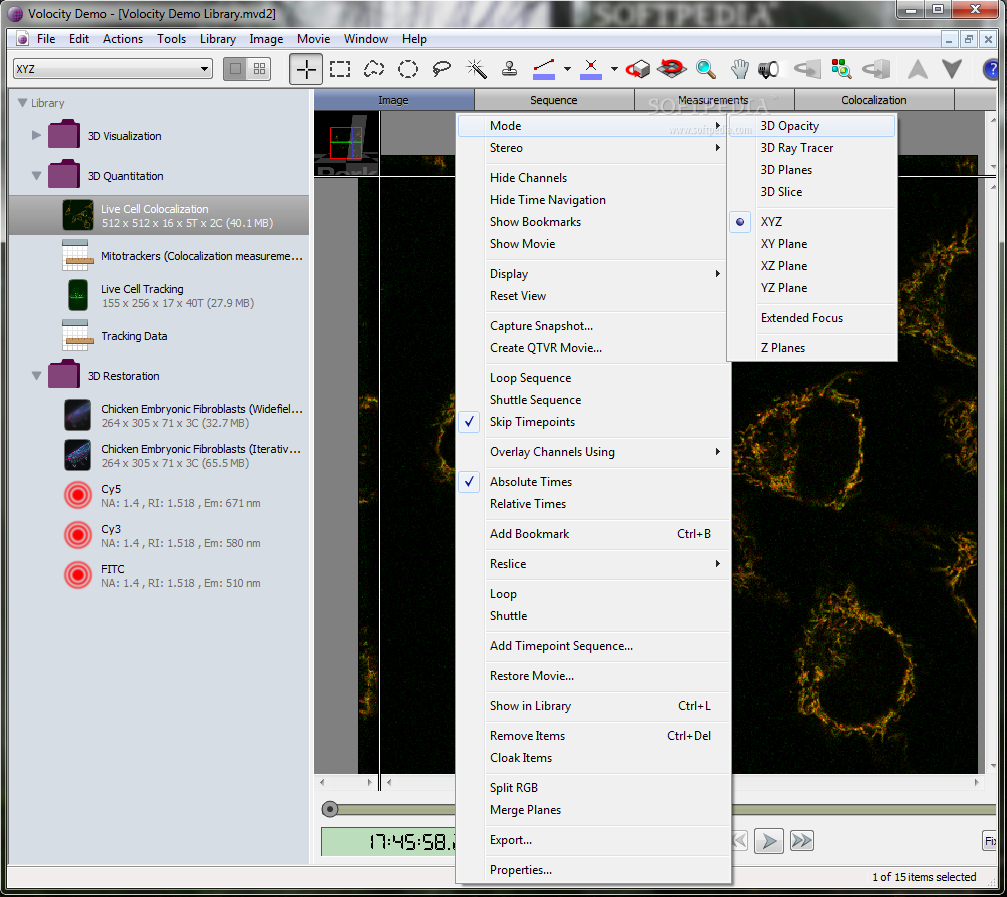Select the rectangular marquee selection tool
The width and height of the screenshot is (1007, 897).
pyautogui.click(x=340, y=69)
